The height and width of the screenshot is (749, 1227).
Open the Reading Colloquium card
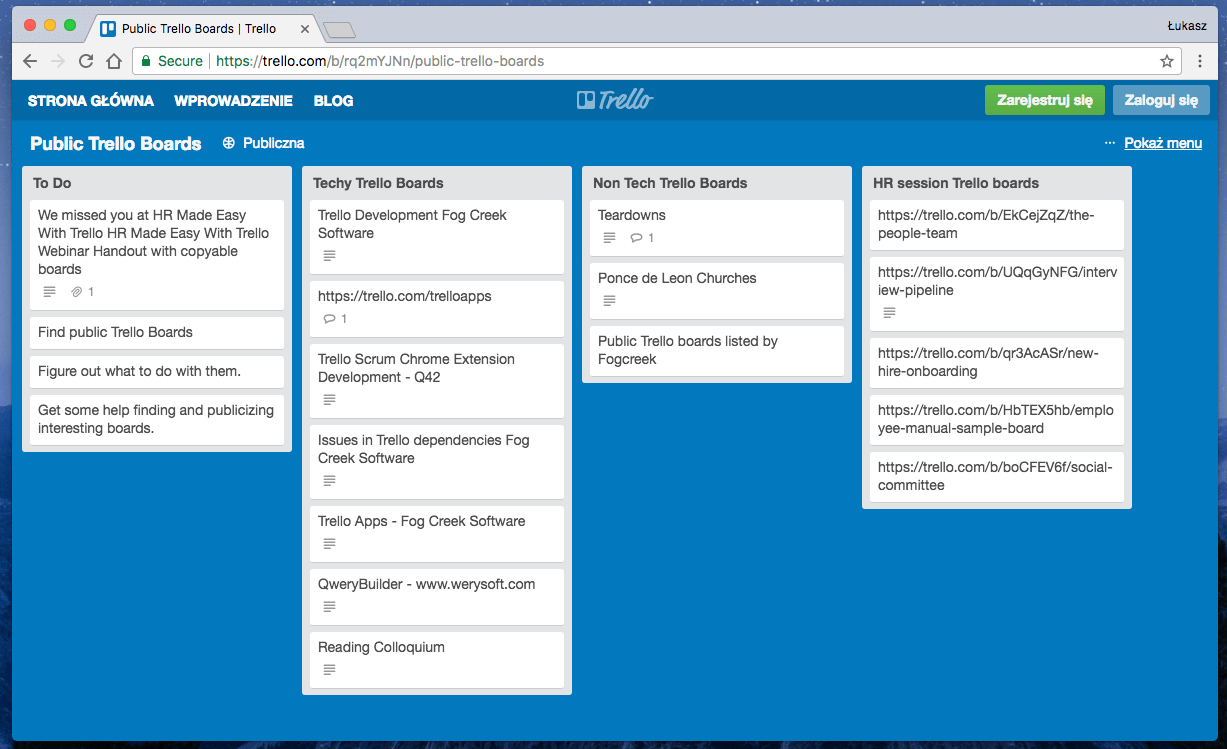tap(437, 660)
